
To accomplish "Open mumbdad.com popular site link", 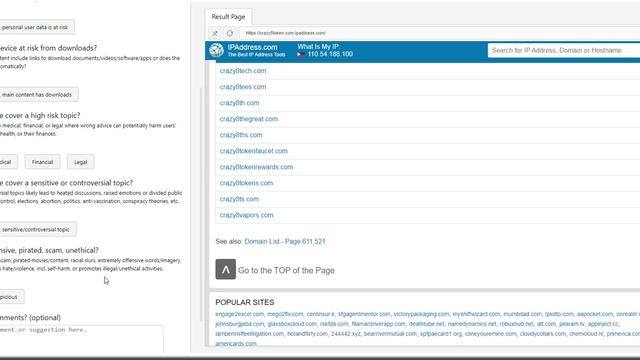I will pos(522,314).
